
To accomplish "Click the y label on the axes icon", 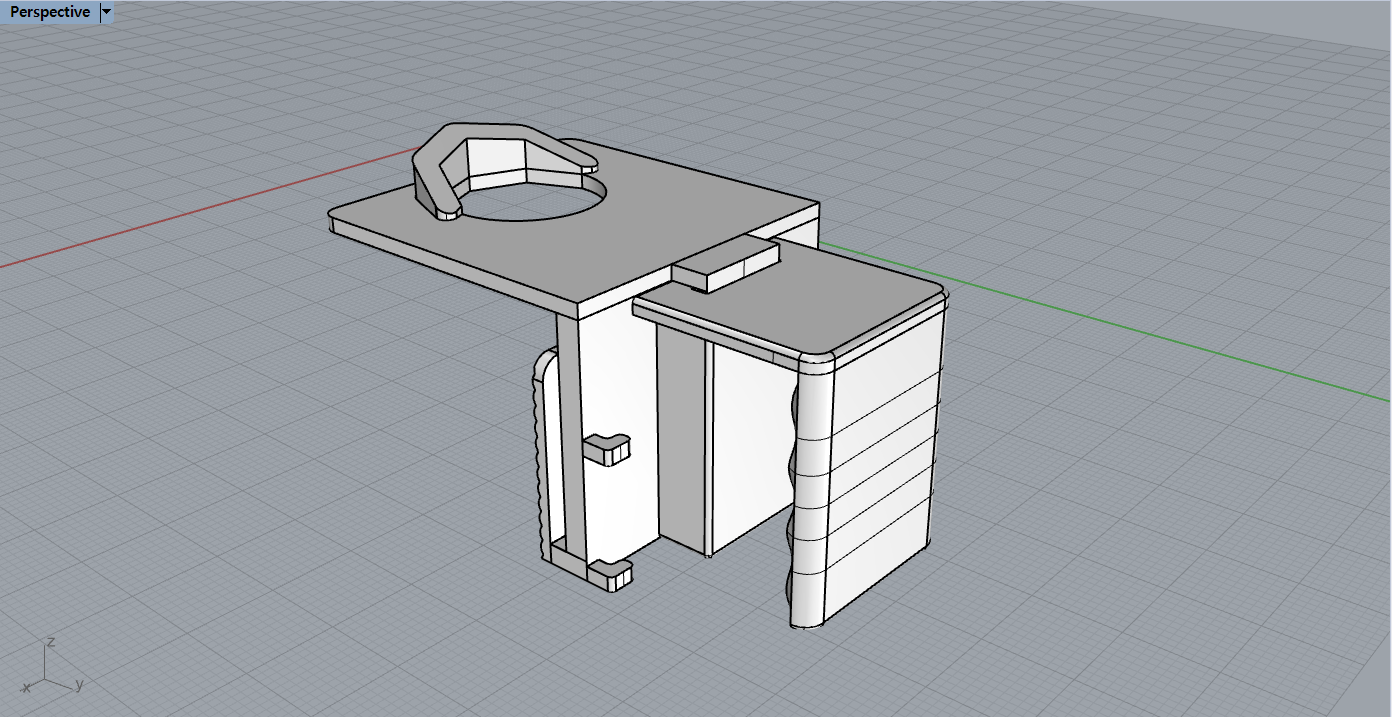I will click(x=79, y=684).
